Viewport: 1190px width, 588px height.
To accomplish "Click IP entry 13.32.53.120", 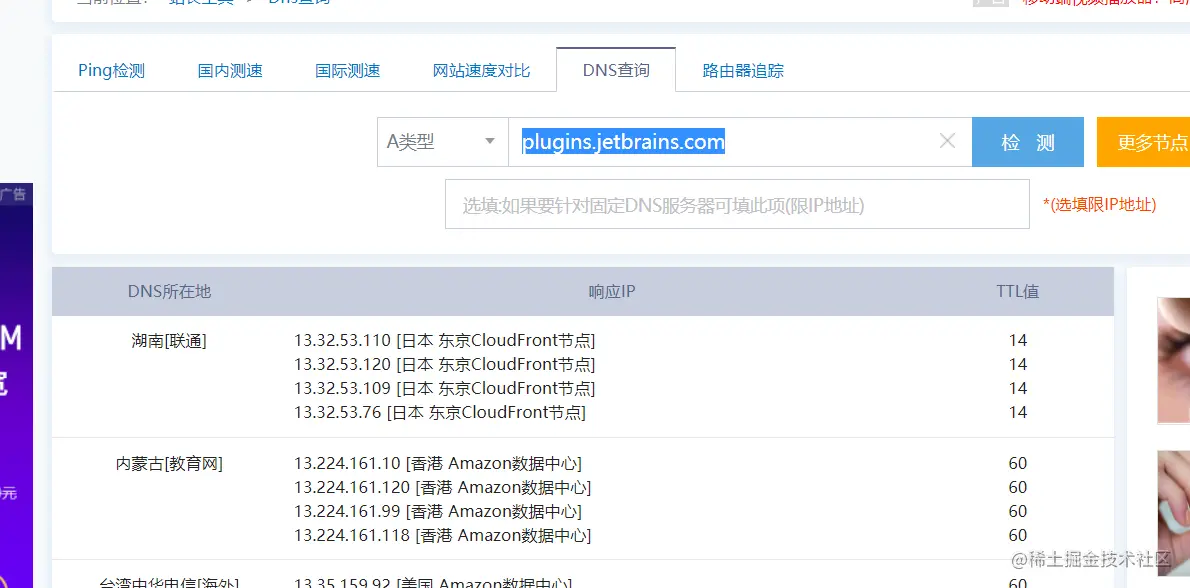I will pyautogui.click(x=445, y=365).
